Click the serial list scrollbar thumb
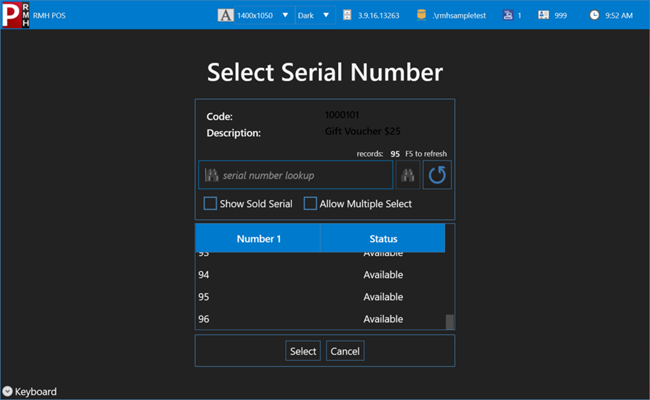The width and height of the screenshot is (650, 400). [x=450, y=321]
